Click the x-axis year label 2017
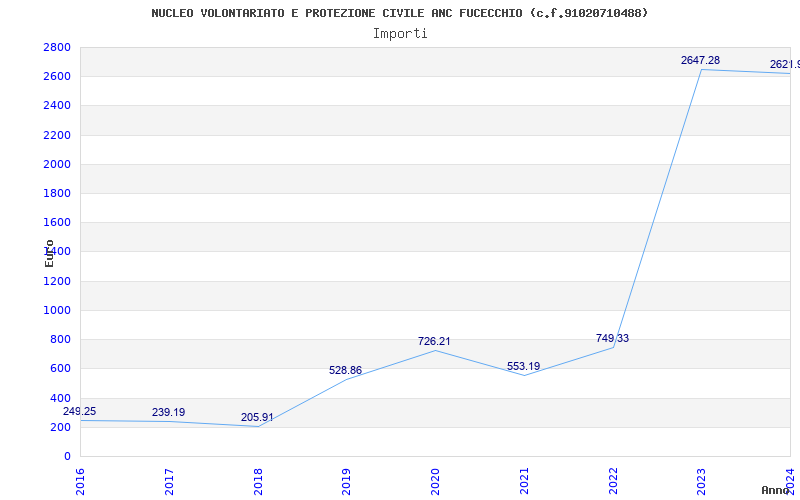Viewport: 800px width, 500px height. 169,482
